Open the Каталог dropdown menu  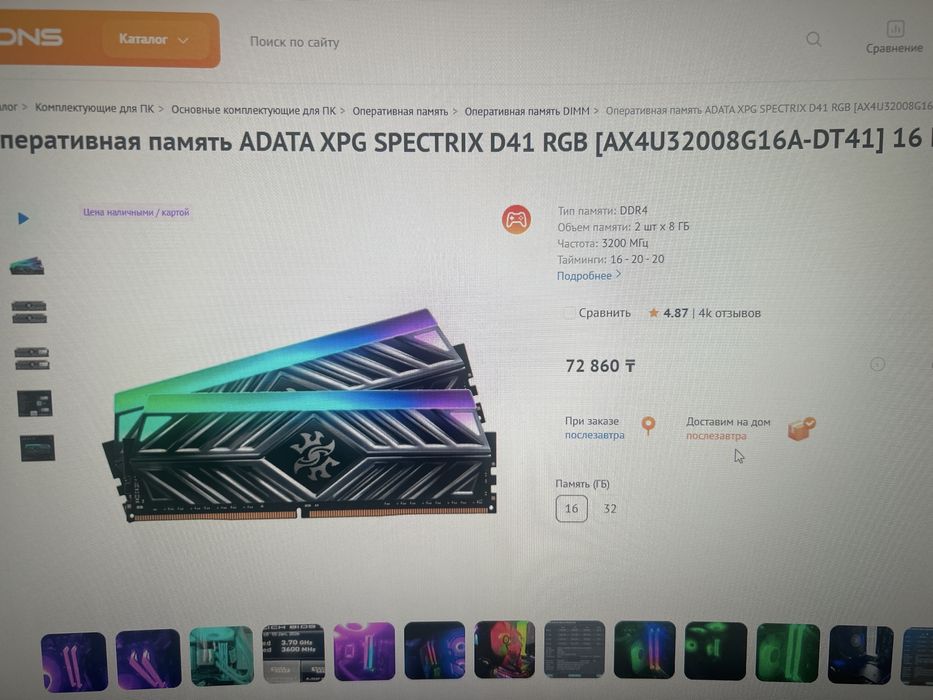click(154, 40)
